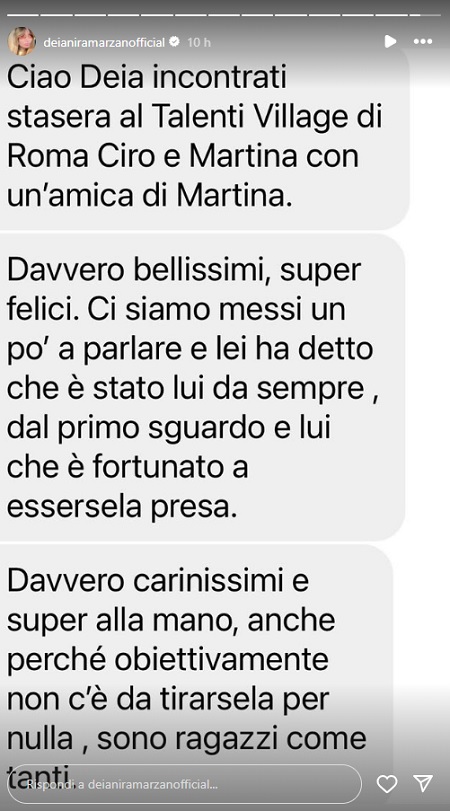The image size is (450, 811).
Task: Open the three-dot more options menu
Action: [x=423, y=42]
